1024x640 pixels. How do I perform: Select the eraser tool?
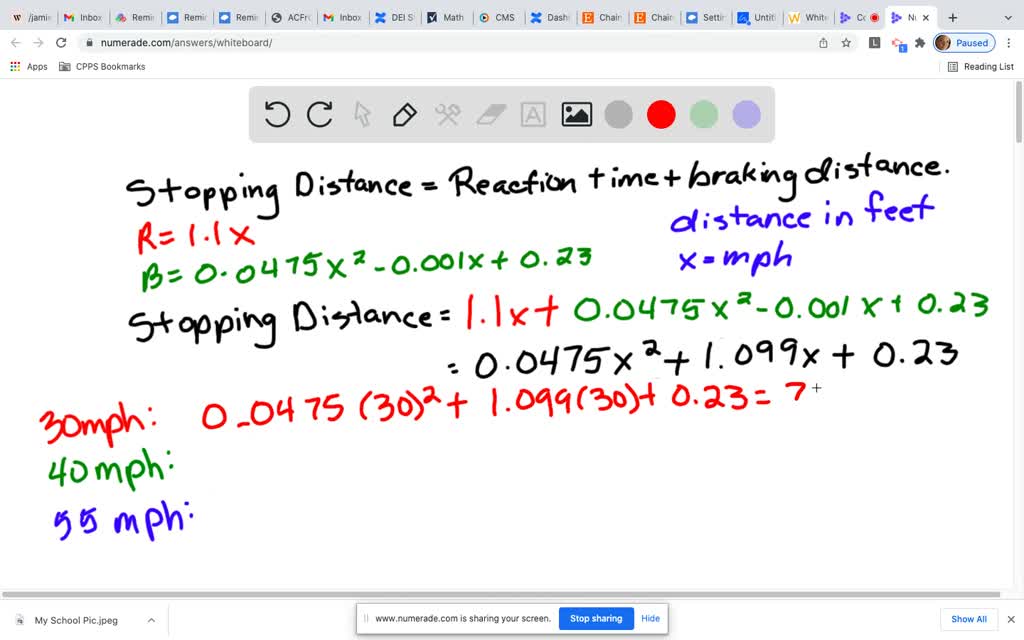[491, 115]
